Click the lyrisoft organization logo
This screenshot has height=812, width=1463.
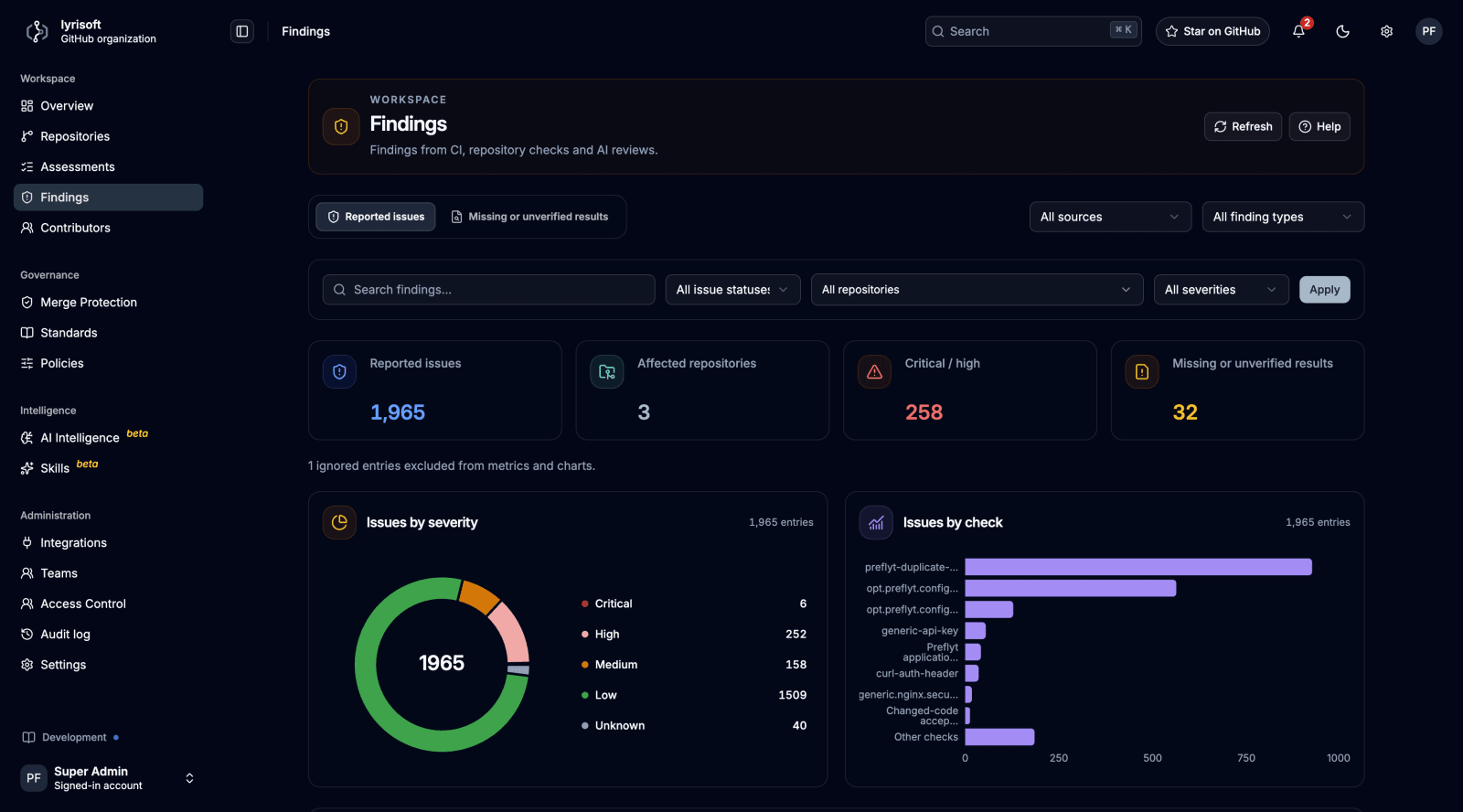[37, 31]
